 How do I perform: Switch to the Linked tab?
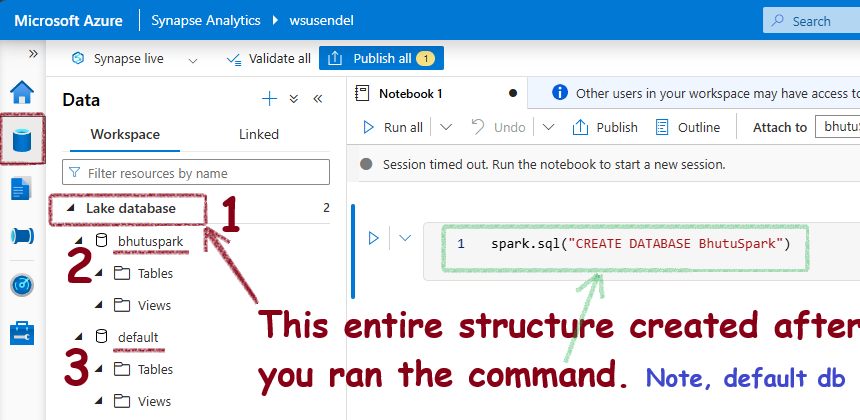click(x=259, y=134)
